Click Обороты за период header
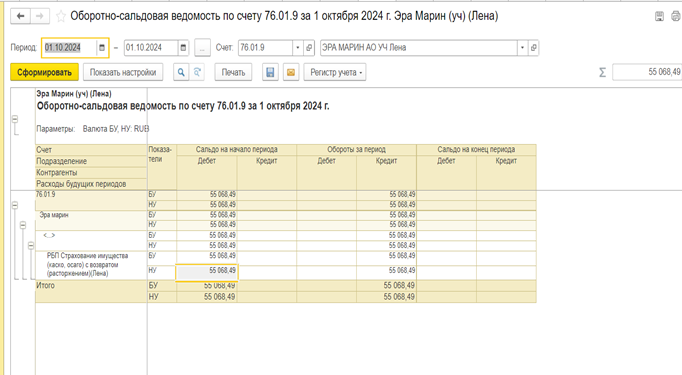Viewport: 682px width, 375px height. coord(357,150)
